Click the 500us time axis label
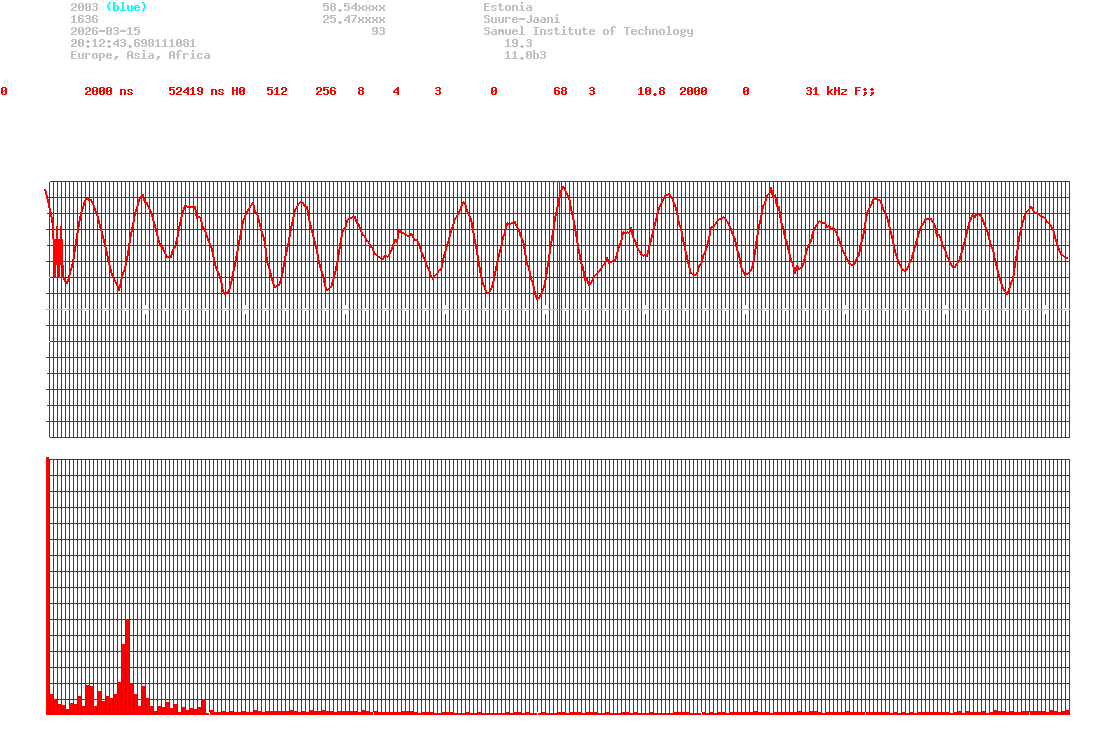The height and width of the screenshot is (737, 1095). (558, 451)
